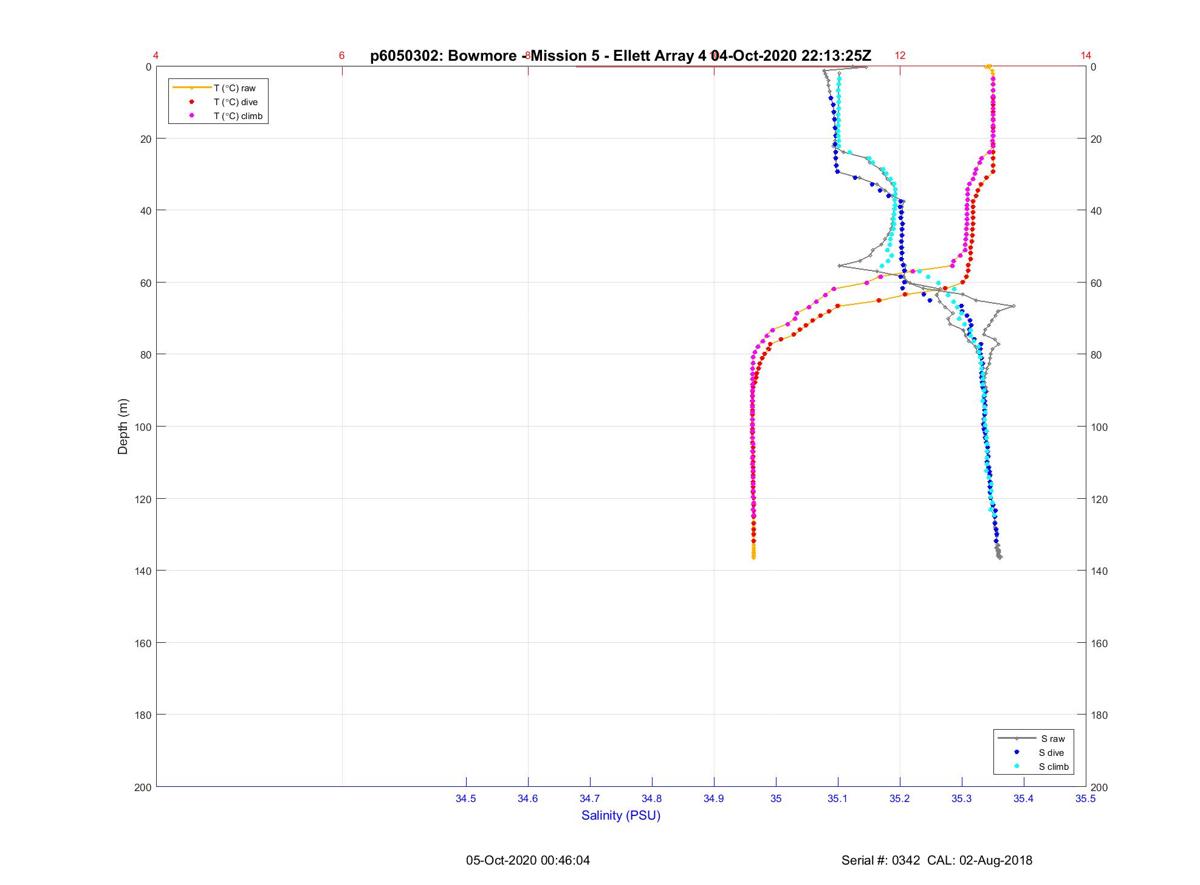The image size is (1200, 885).
Task: Click depth tick 140 on the left axis
Action: click(142, 571)
